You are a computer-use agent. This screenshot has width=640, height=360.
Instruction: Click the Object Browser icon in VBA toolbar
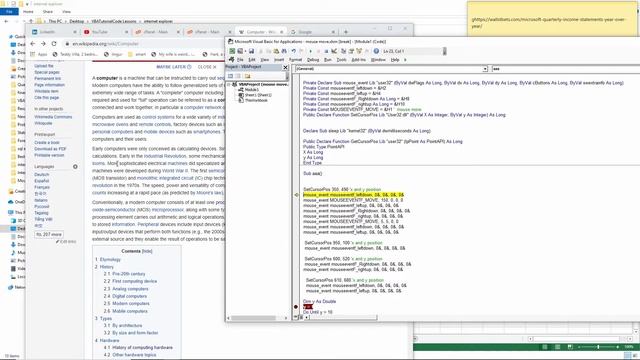tap(359, 51)
